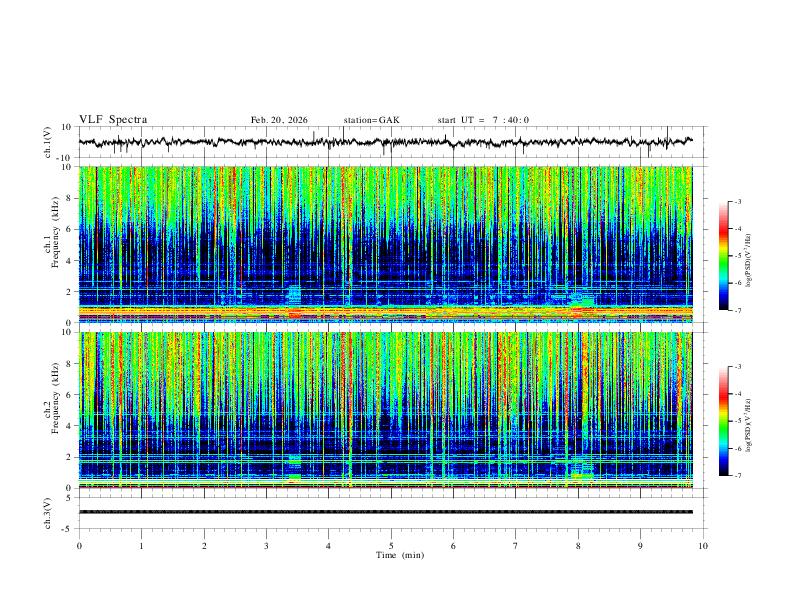Click inside the ch.2 spectrogram plot
Viewport: 792px width, 612px height.
pyautogui.click(x=385, y=410)
